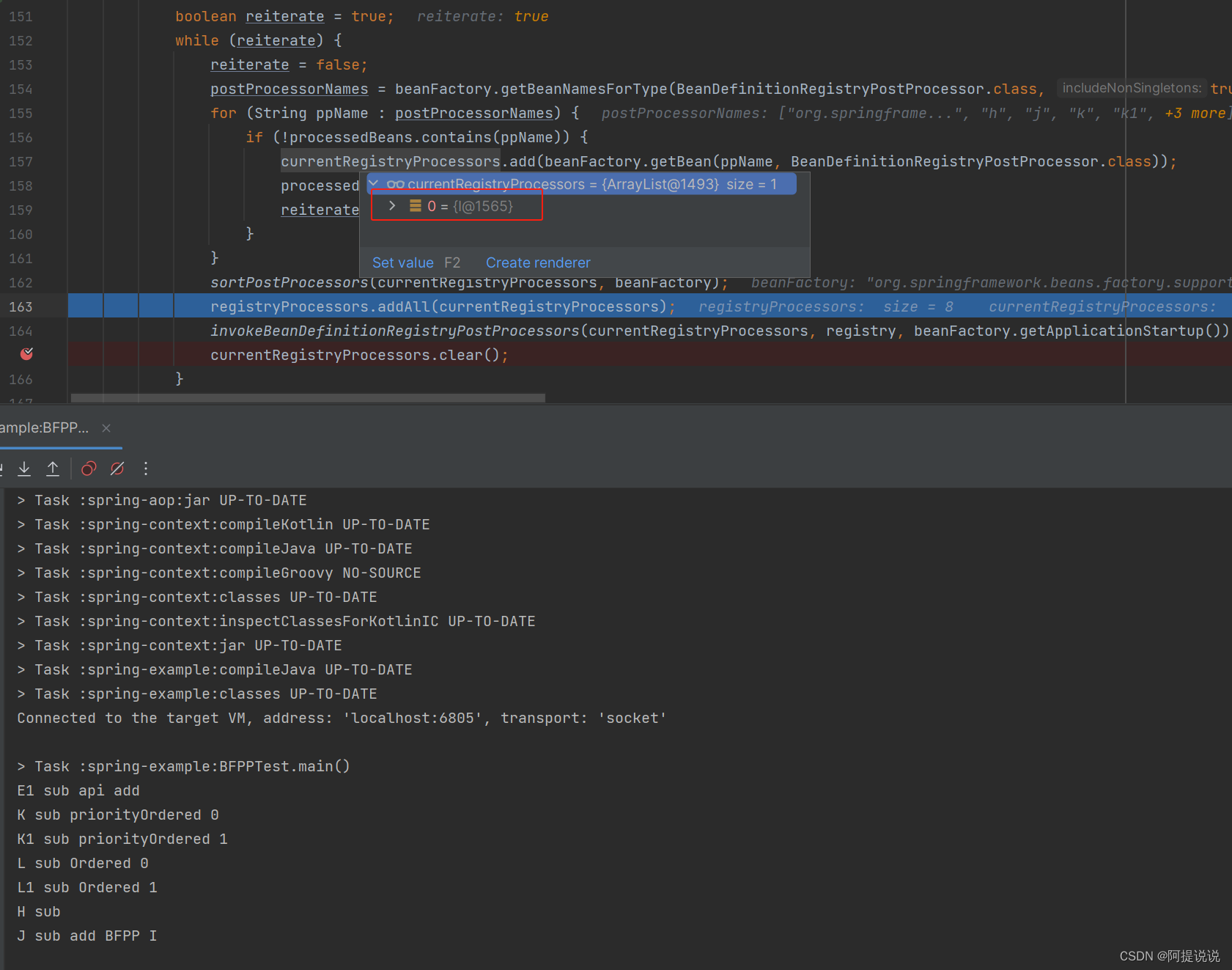Viewport: 1232px width, 970px height.
Task: Click 'Connected to the target VM' line
Action: (x=342, y=718)
